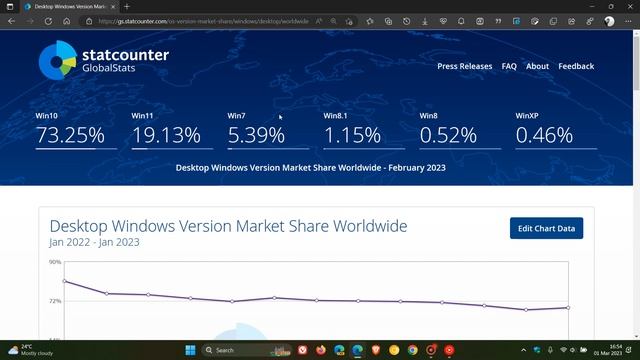
Task: Click the Jan 2022 - Jan 2023 date range
Action: (x=94, y=242)
